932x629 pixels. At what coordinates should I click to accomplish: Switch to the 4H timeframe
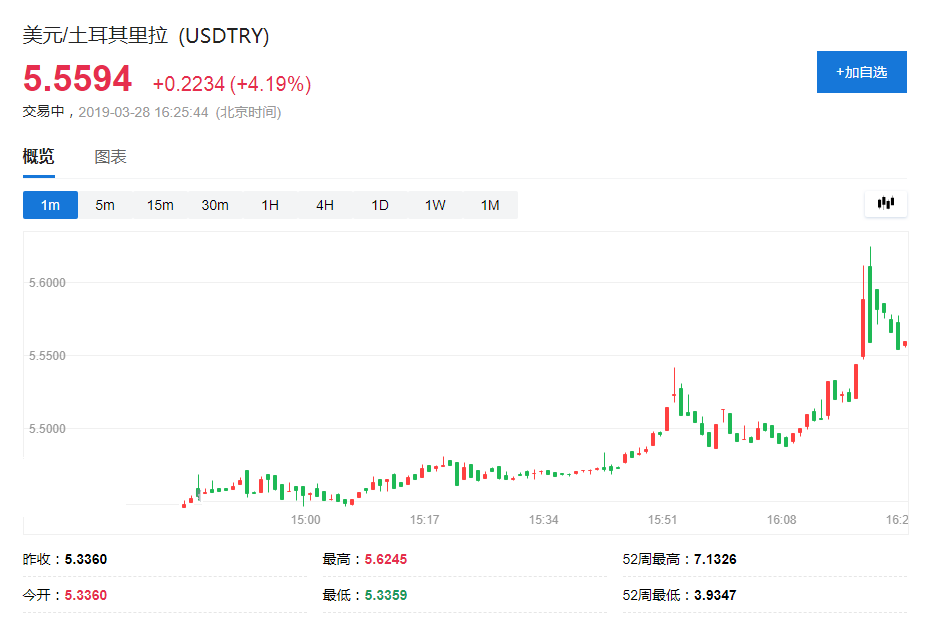pyautogui.click(x=325, y=205)
